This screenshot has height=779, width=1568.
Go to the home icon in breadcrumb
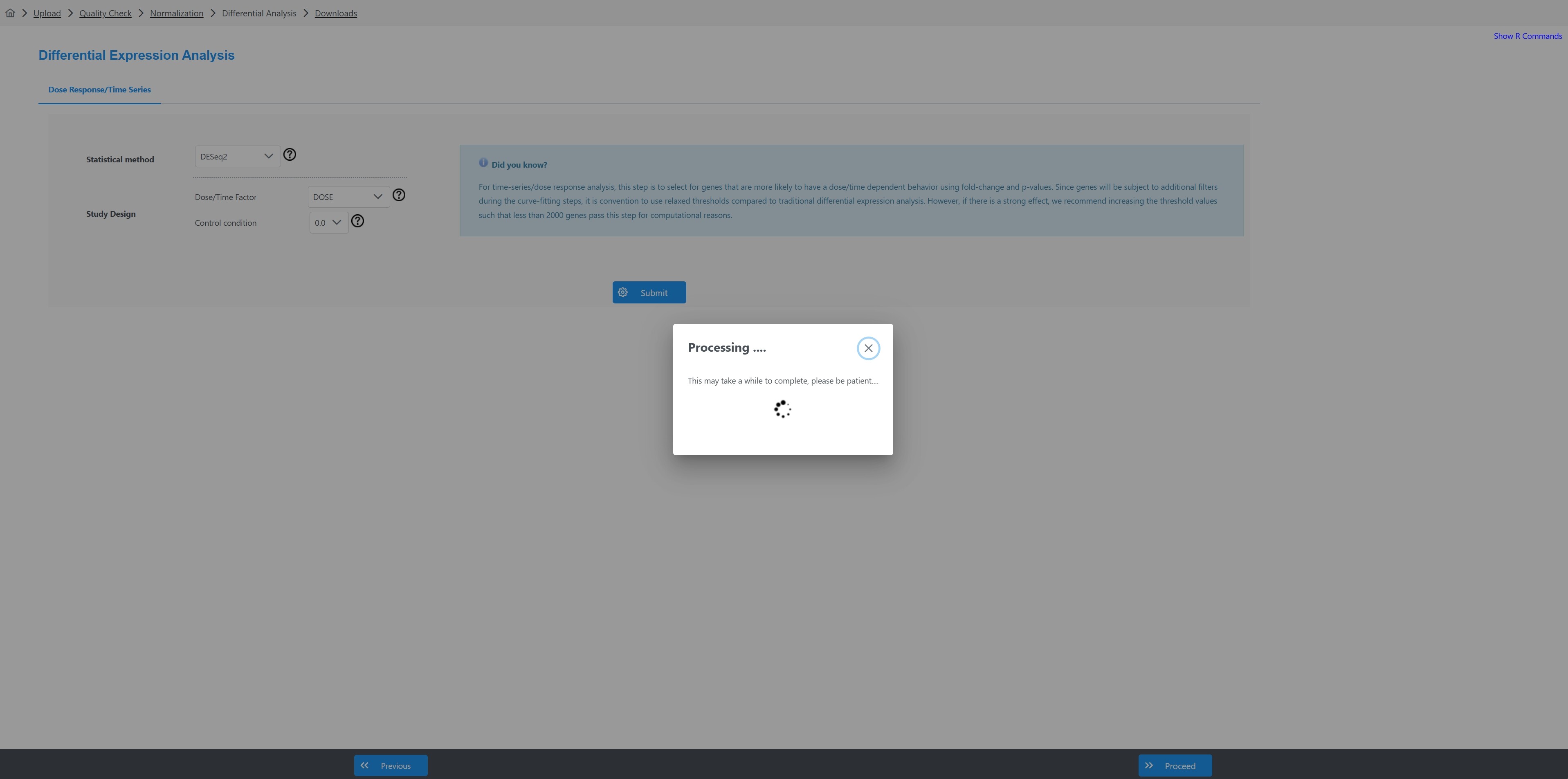click(10, 13)
